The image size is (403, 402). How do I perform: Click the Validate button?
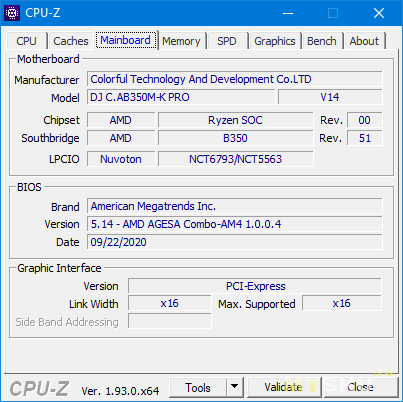pos(284,387)
